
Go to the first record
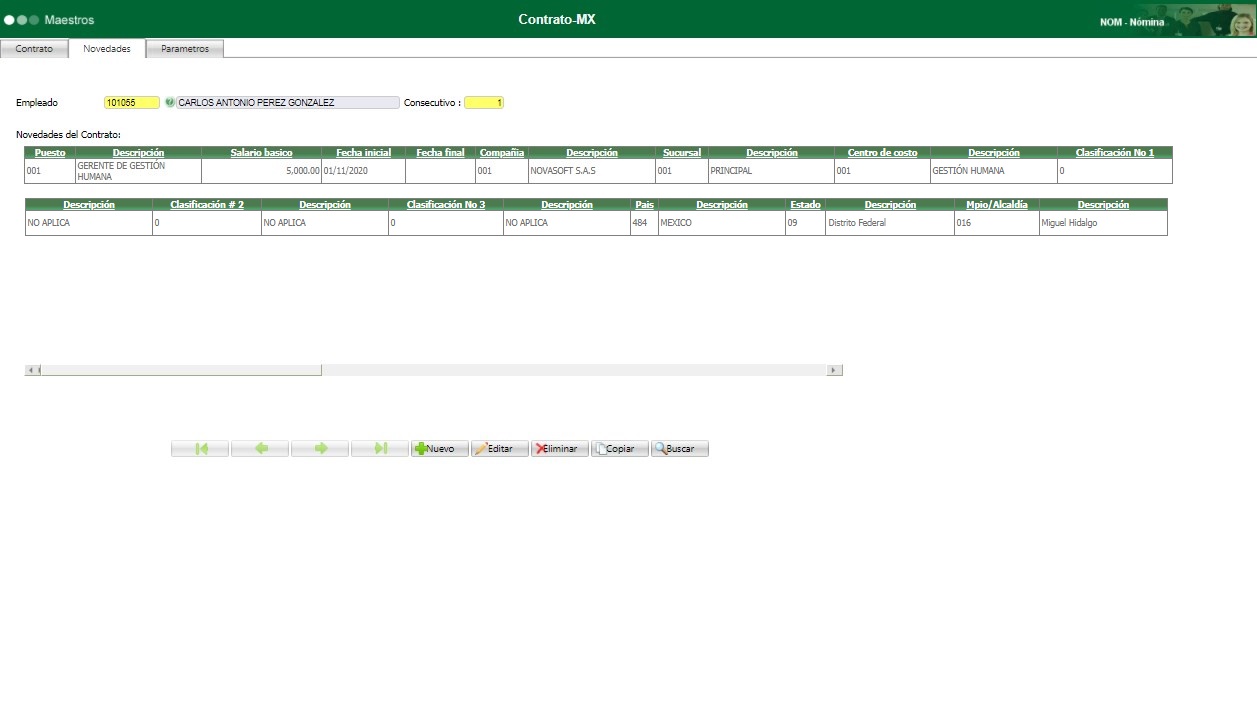click(x=200, y=449)
